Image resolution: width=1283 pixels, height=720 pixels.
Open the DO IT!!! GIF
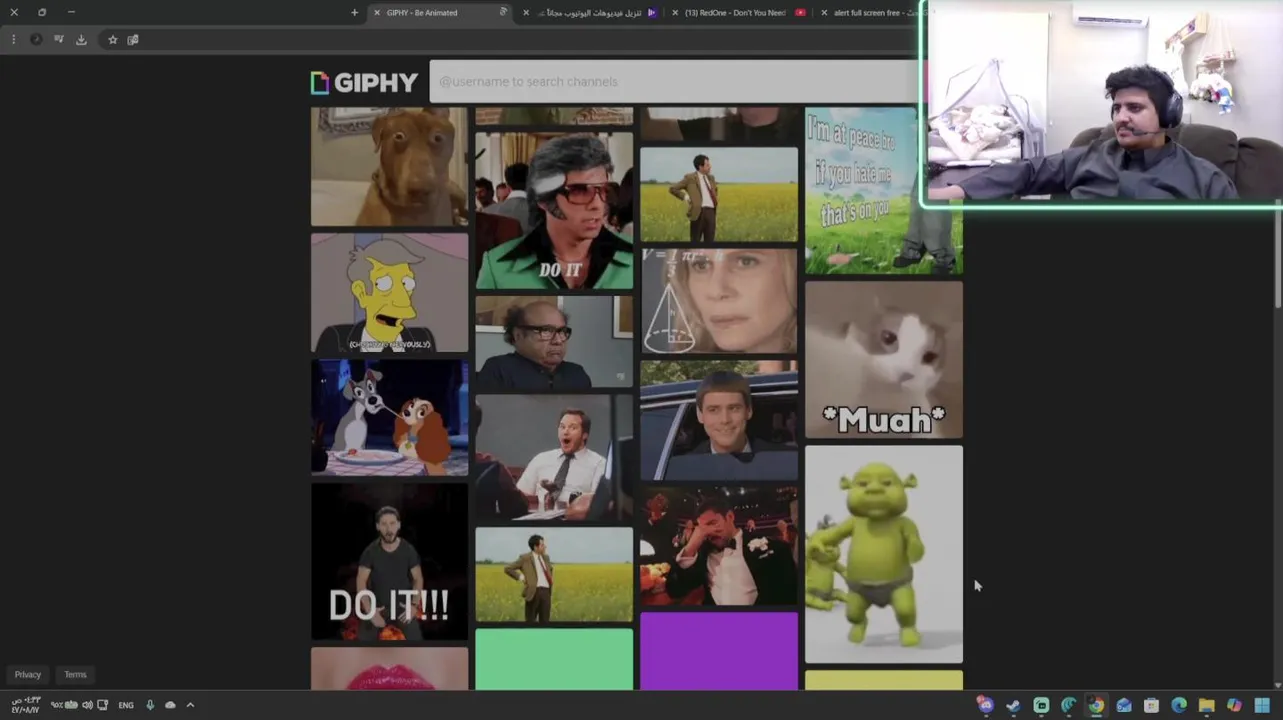coord(389,562)
